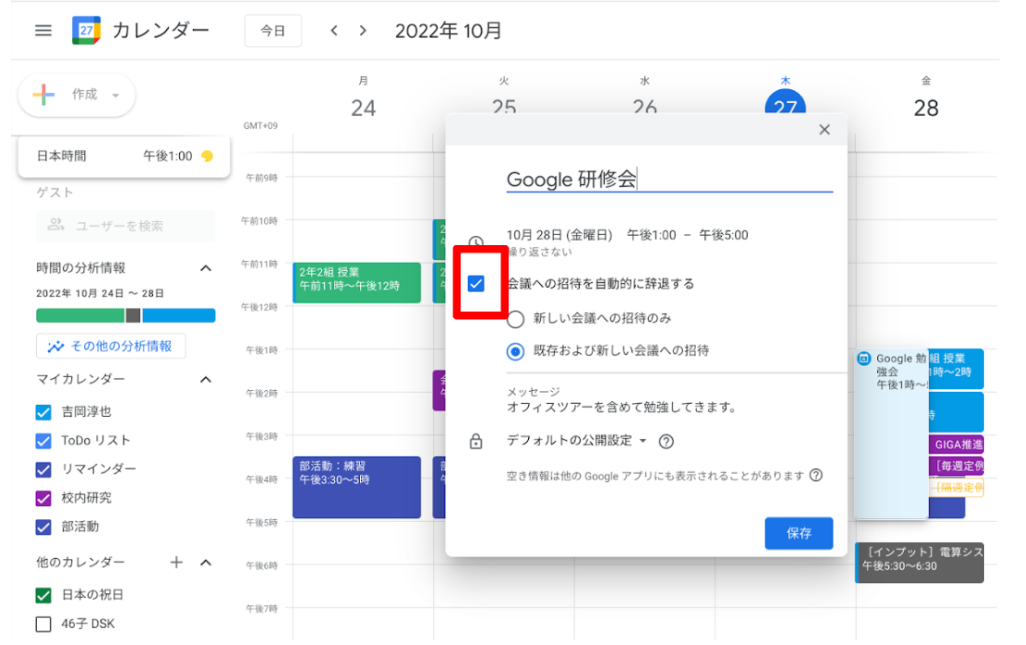The image size is (1026, 645).
Task: Select 既存および新しい会議への招待 radio option
Action: tap(516, 352)
